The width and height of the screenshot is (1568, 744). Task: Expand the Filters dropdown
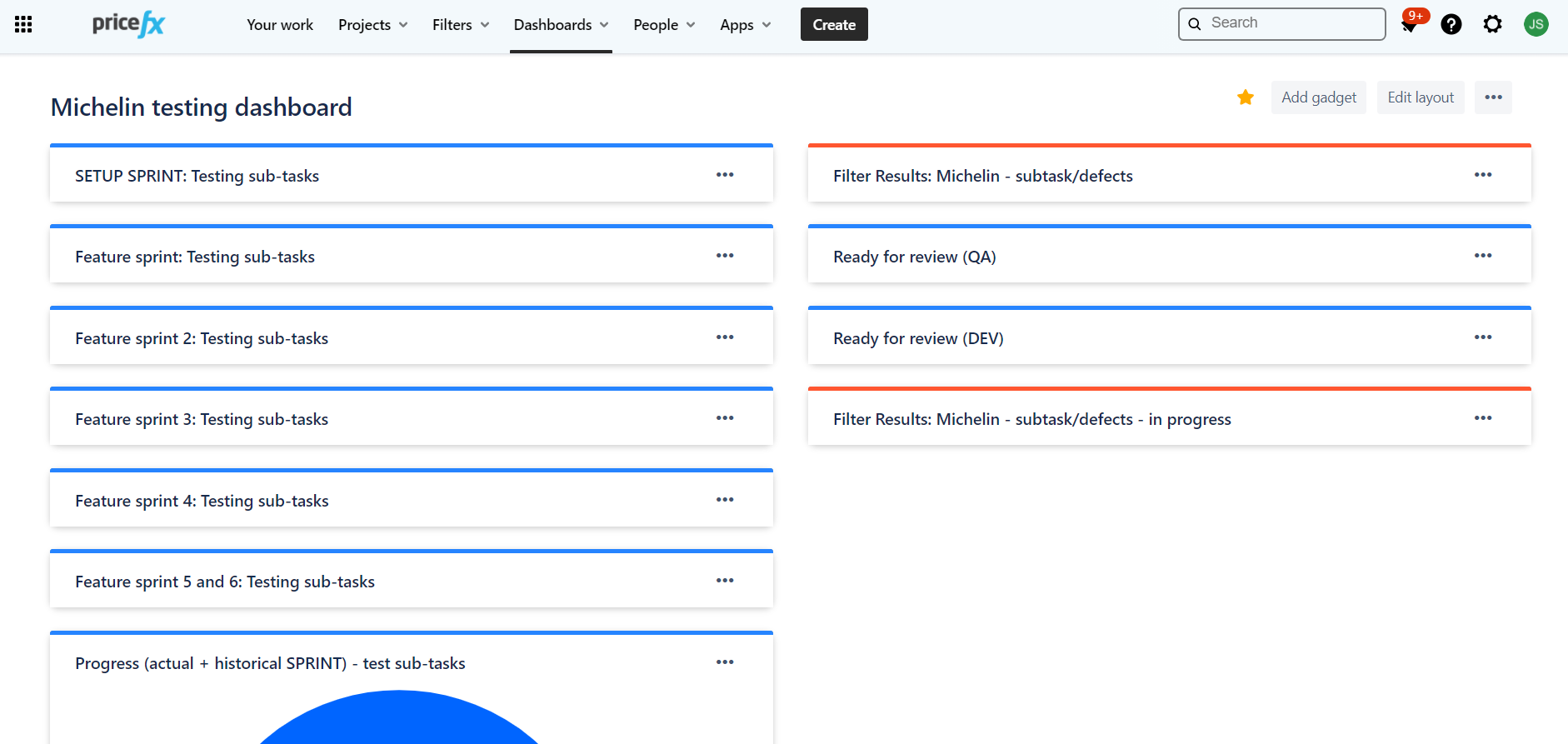(x=461, y=25)
